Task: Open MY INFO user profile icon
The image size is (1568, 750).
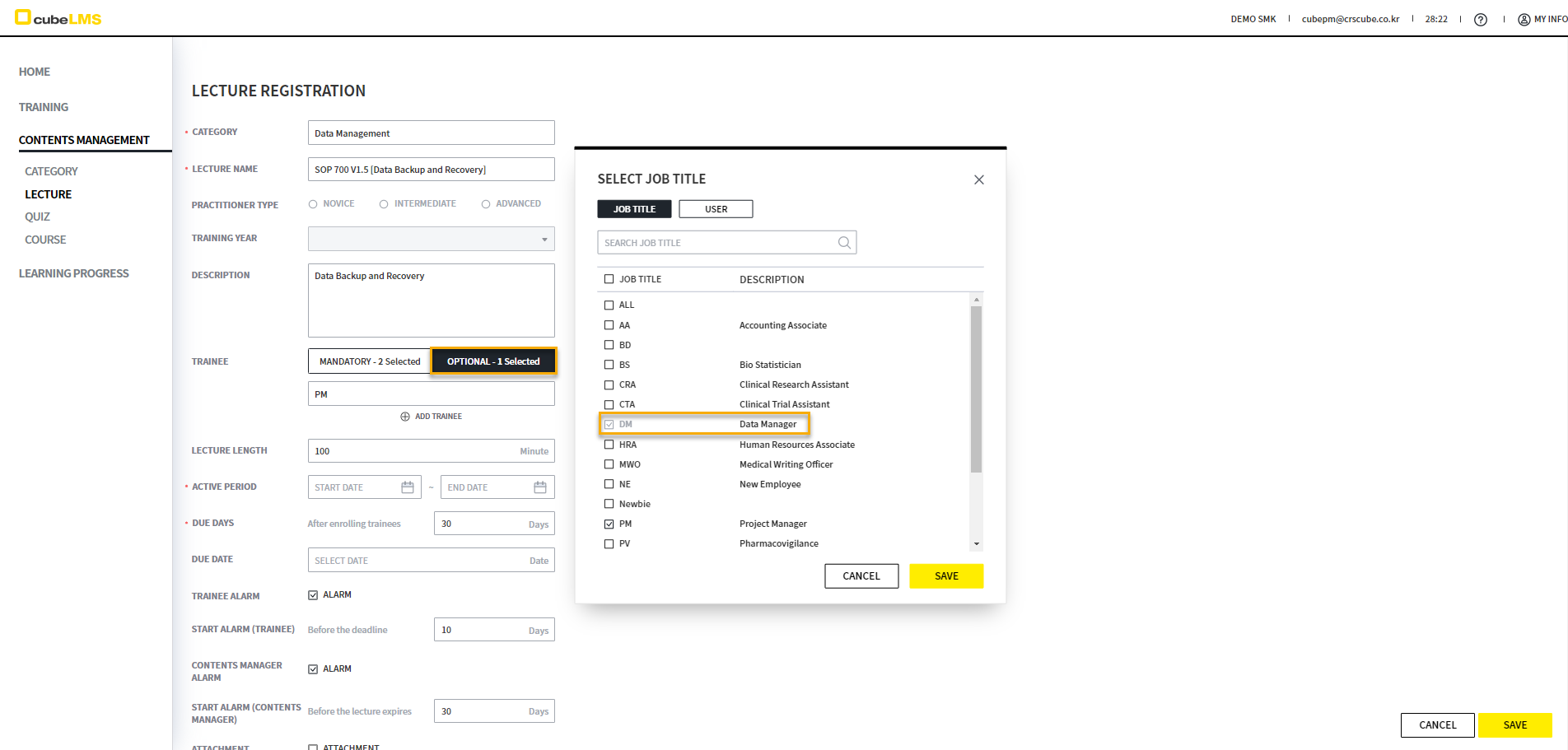Action: click(x=1524, y=20)
